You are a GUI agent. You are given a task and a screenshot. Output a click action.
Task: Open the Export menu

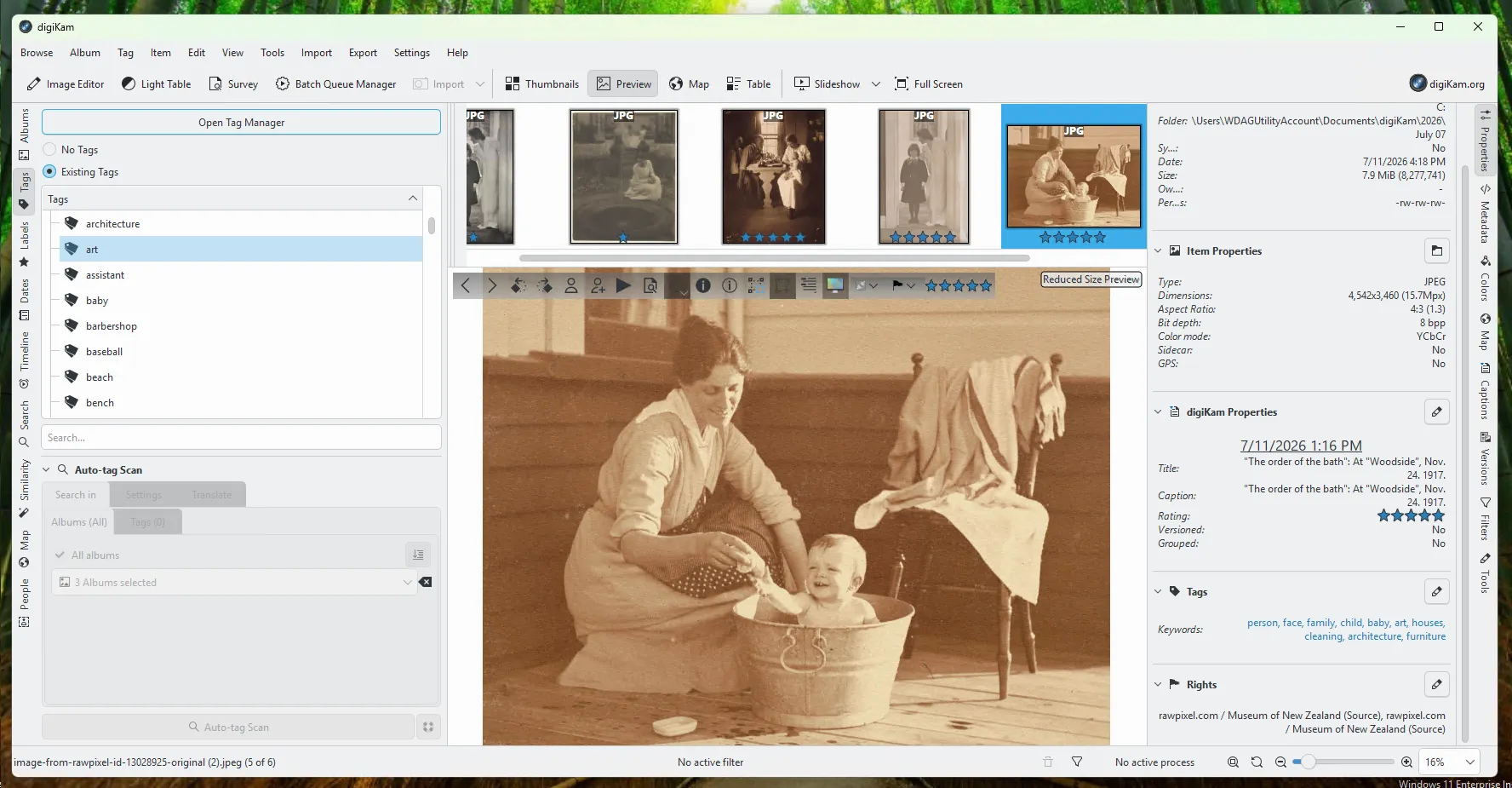coord(363,53)
